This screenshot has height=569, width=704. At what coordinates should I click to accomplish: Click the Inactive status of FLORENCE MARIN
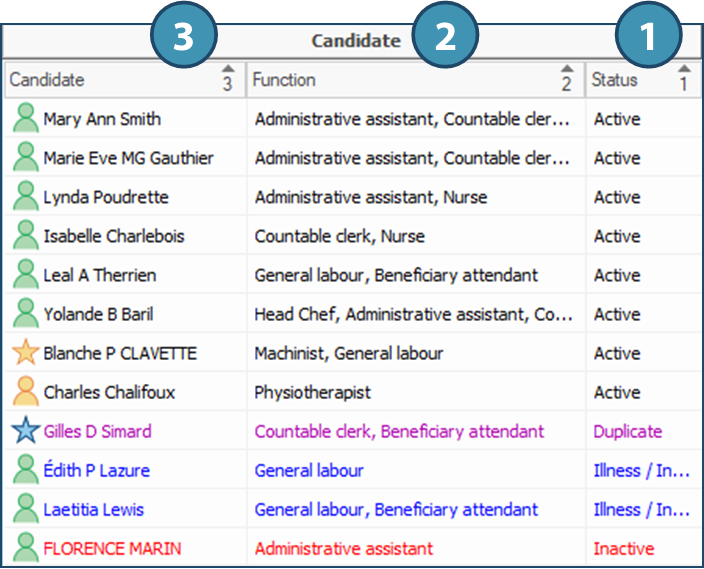[x=624, y=548]
